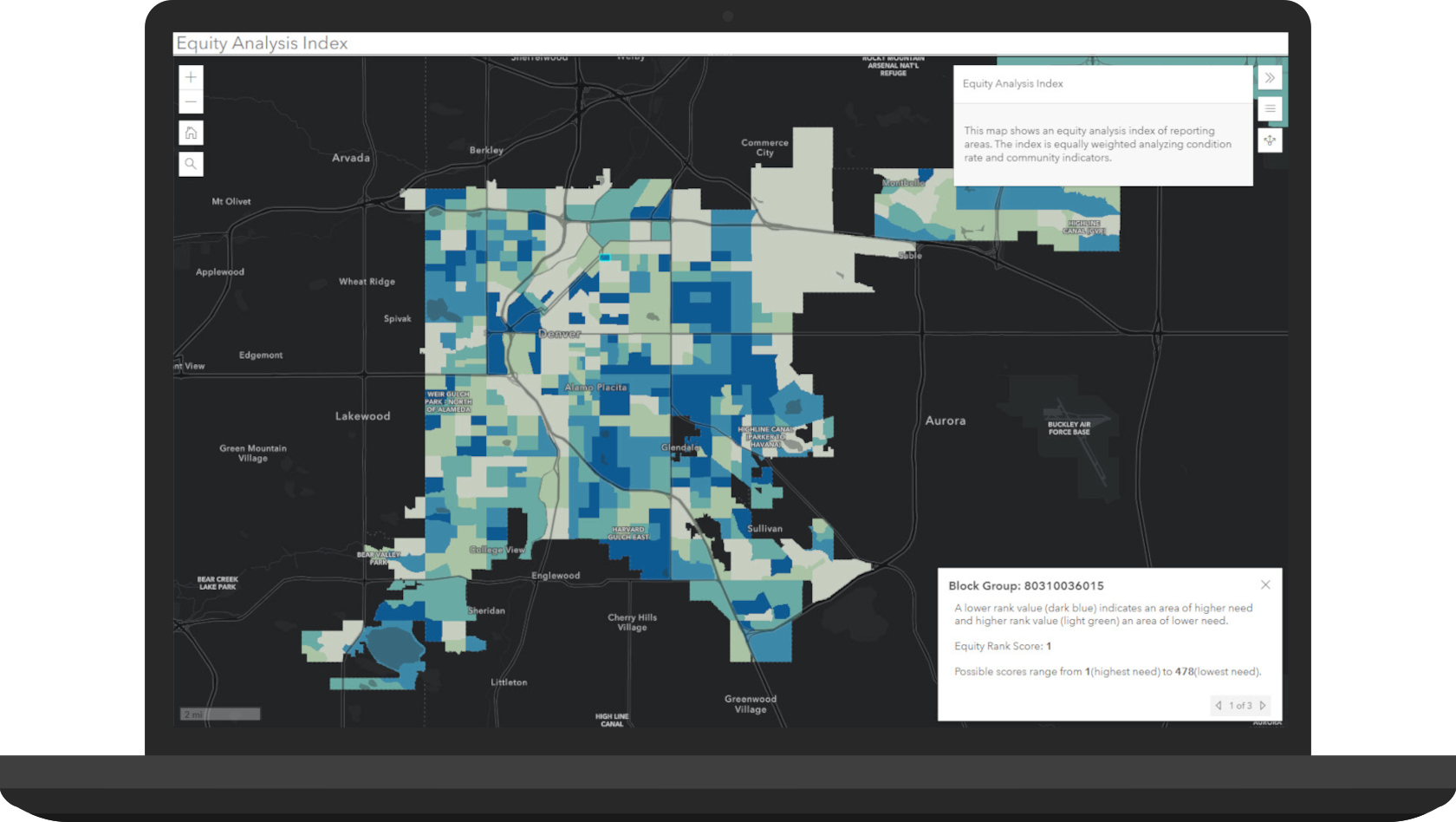Select the Equity Analysis Index panel heading
1456x822 pixels.
pos(1012,83)
